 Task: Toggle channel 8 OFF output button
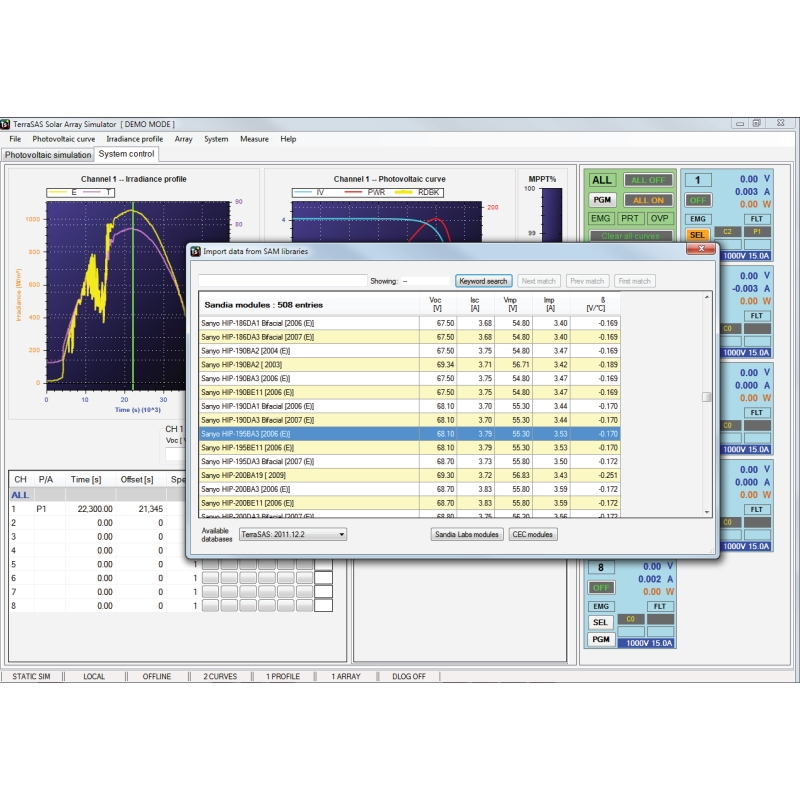click(601, 588)
